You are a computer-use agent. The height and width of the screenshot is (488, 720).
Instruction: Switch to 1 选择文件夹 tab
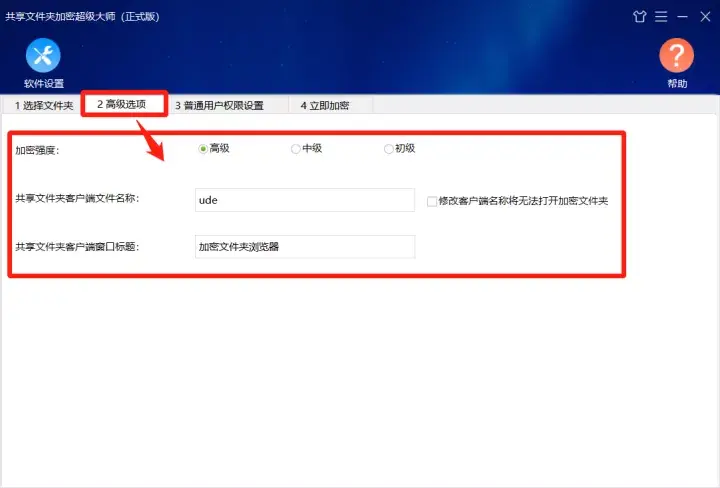click(x=44, y=106)
